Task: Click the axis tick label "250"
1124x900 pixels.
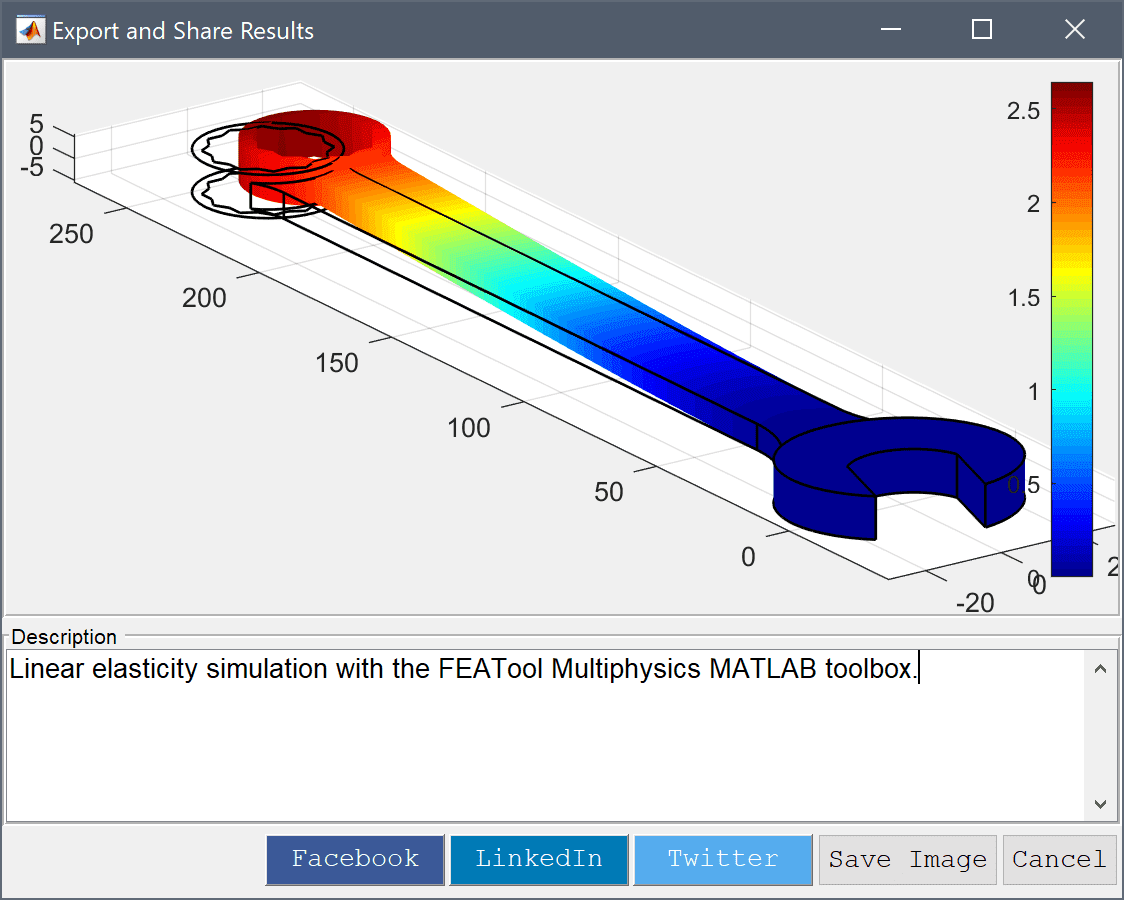Action: pos(71,234)
